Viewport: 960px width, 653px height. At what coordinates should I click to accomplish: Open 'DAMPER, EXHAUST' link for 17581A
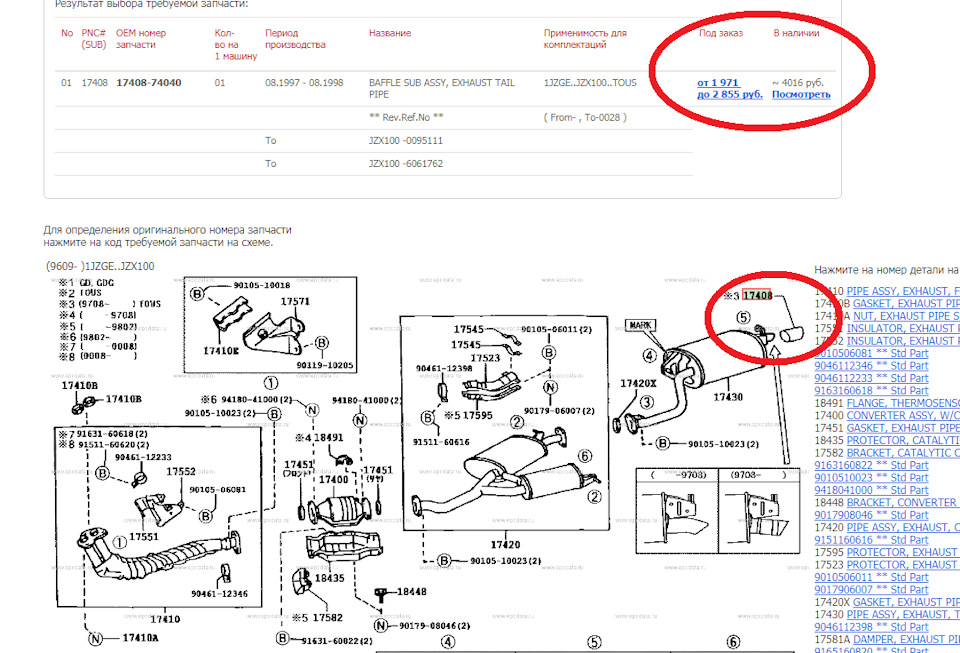[x=906, y=640]
